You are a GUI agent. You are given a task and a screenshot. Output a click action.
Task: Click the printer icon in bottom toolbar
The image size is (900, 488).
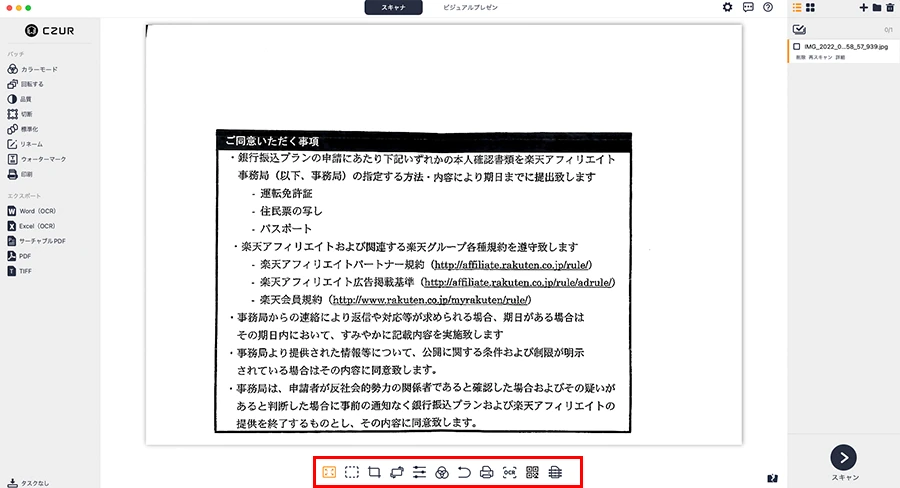pos(487,472)
